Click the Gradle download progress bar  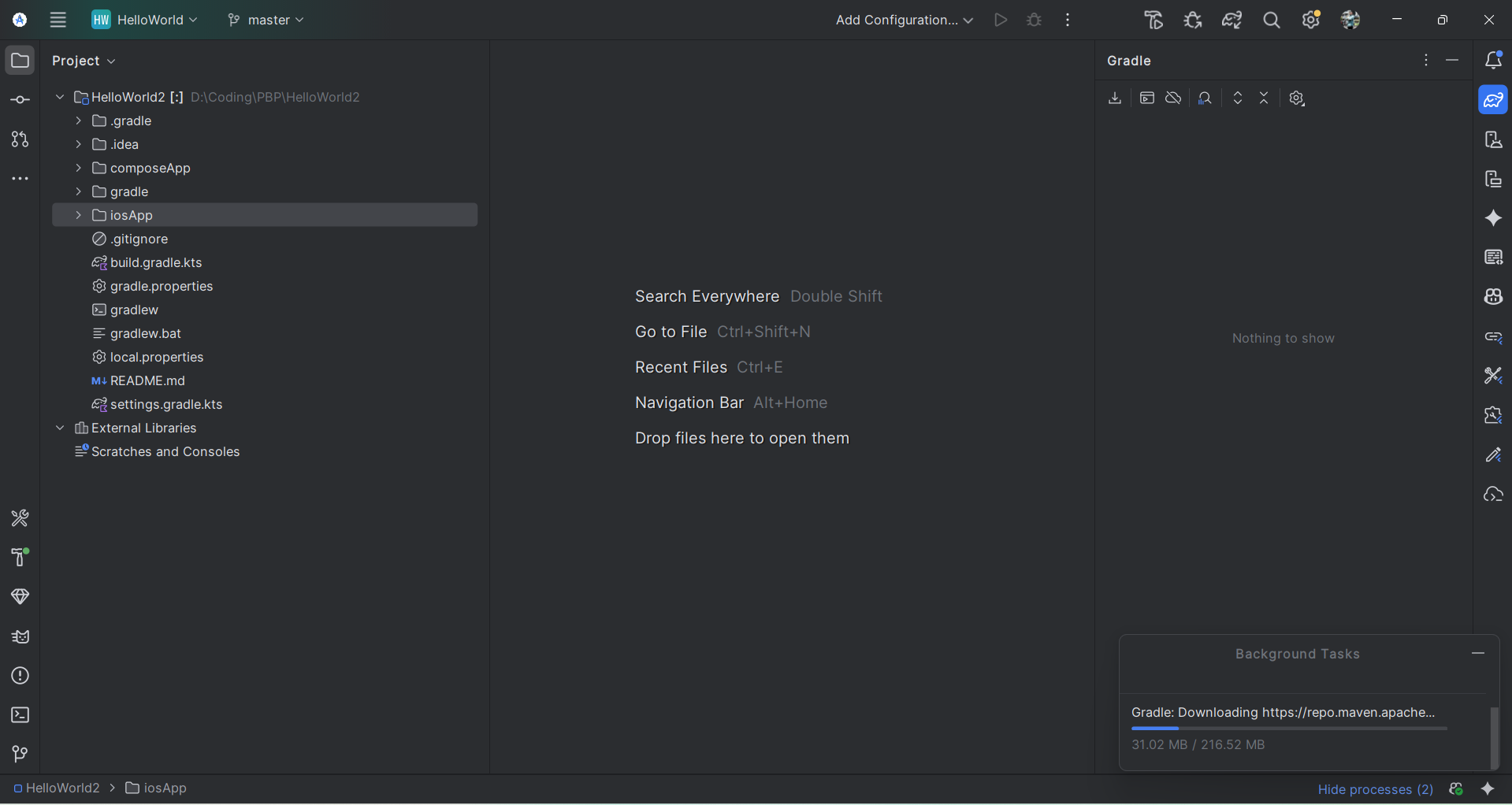click(1289, 729)
